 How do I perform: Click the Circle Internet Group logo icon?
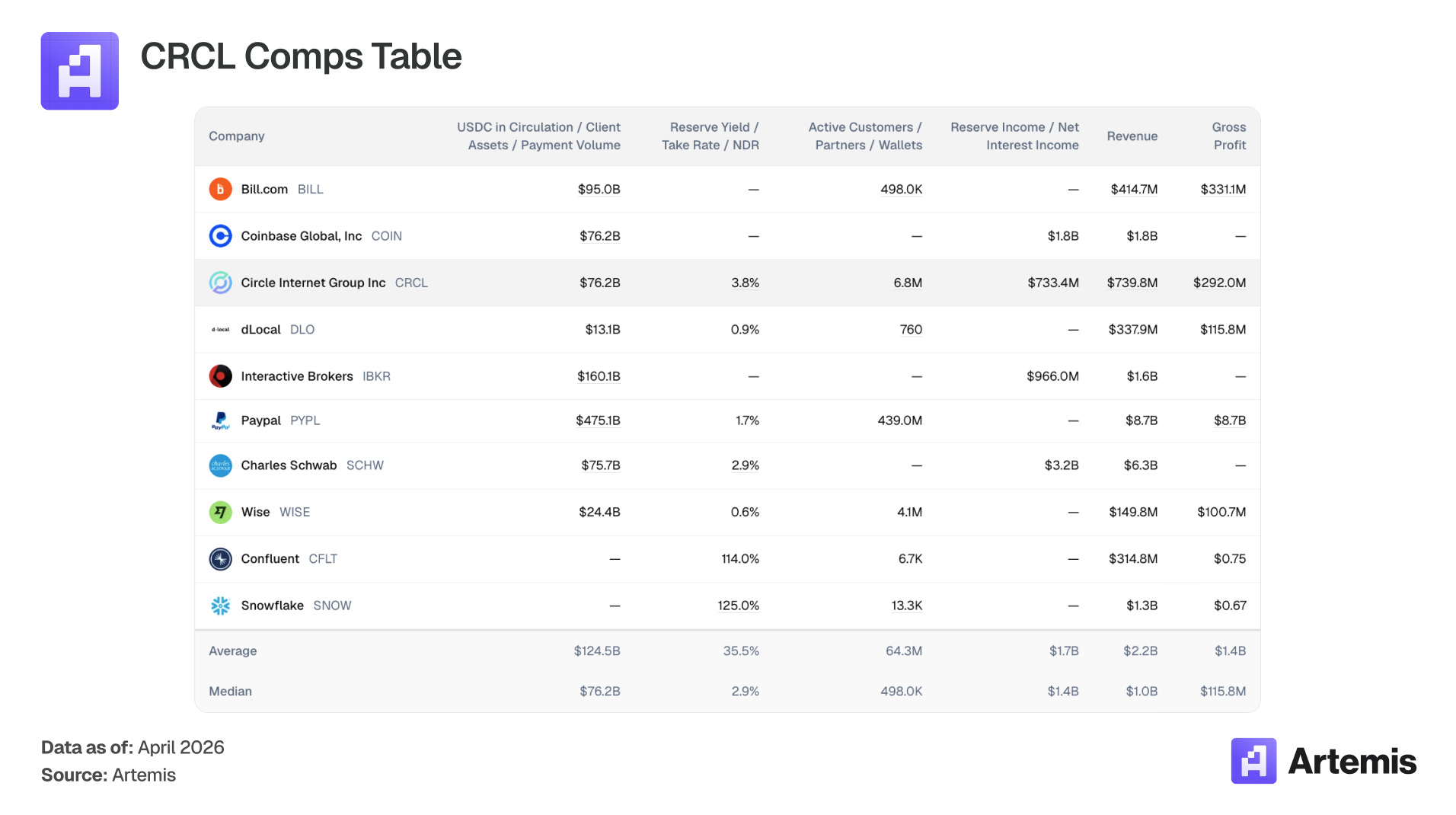click(220, 283)
